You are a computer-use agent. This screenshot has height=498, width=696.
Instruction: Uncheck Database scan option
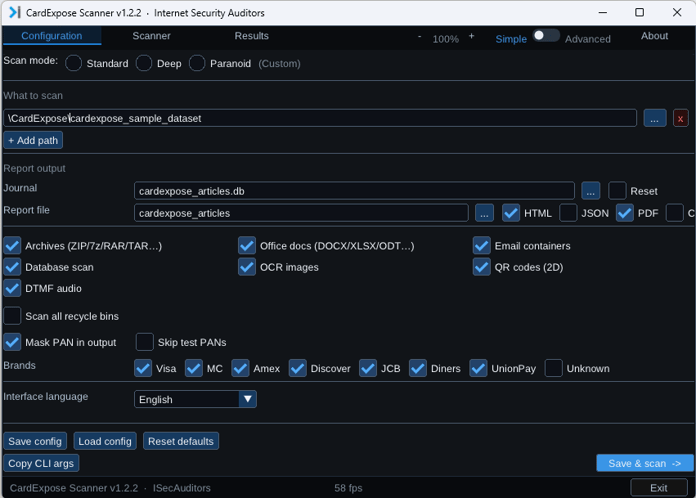click(12, 267)
